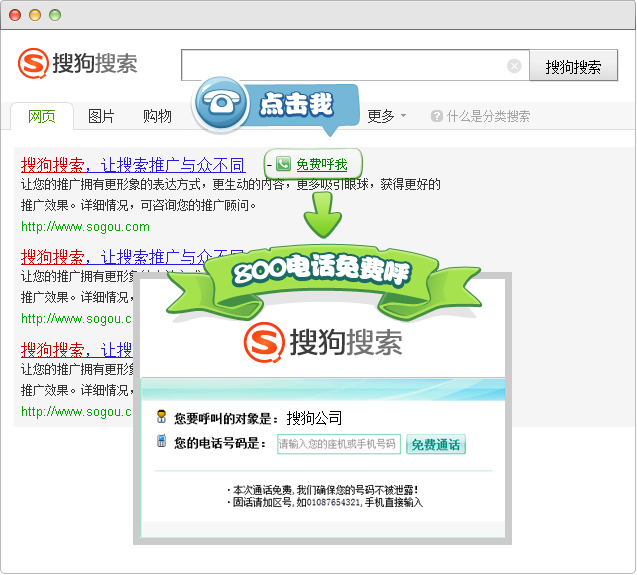This screenshot has width=637, height=575.
Task: Open the 免费呼我 link
Action: pyautogui.click(x=322, y=164)
